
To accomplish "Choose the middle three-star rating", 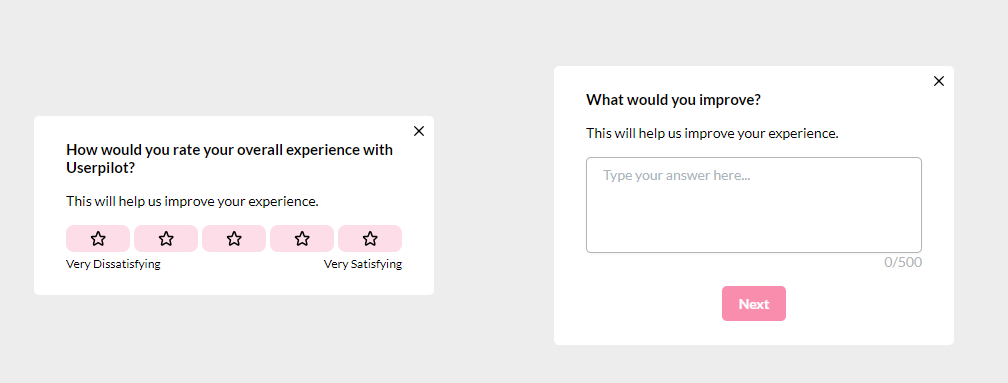I will [234, 238].
